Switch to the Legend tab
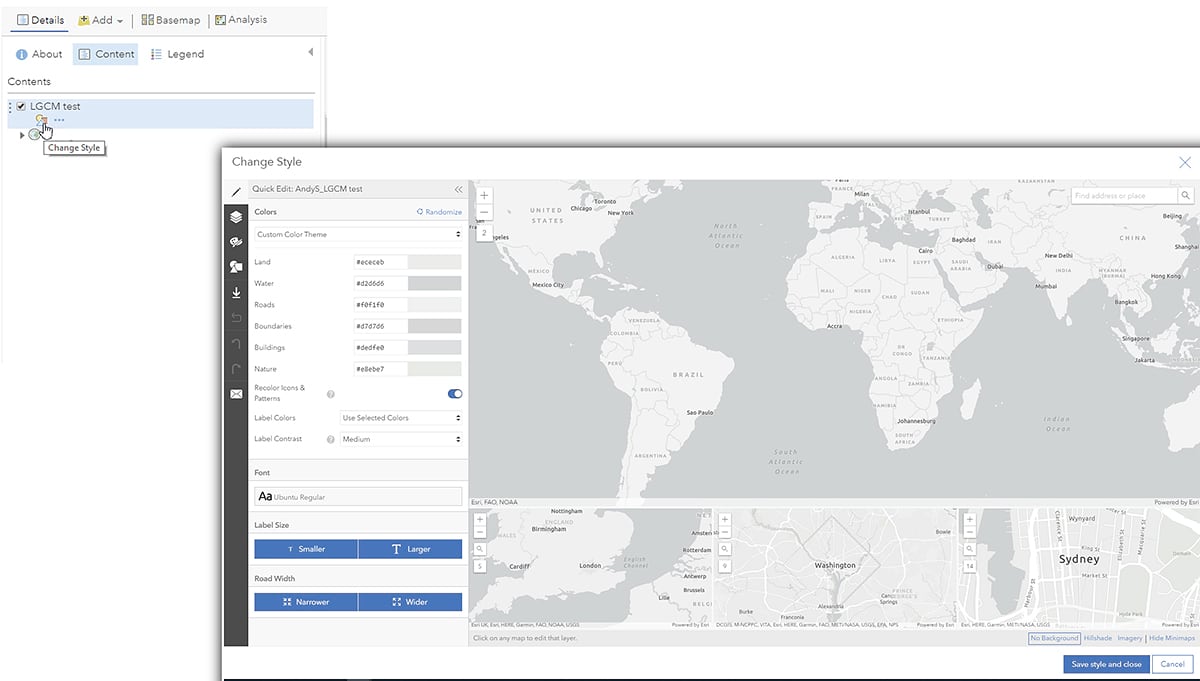The width and height of the screenshot is (1200, 681). click(177, 54)
